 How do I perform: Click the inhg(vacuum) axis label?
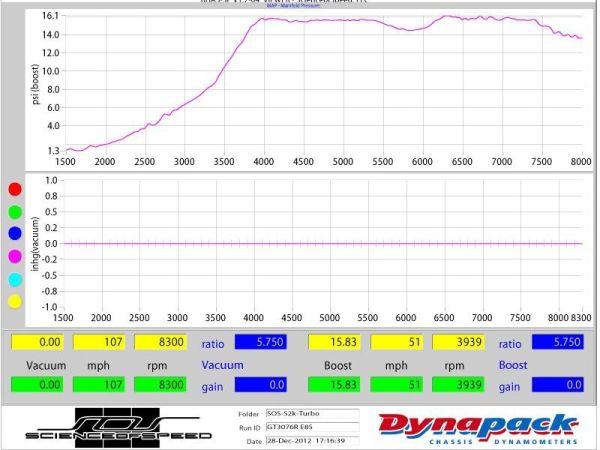(35, 244)
